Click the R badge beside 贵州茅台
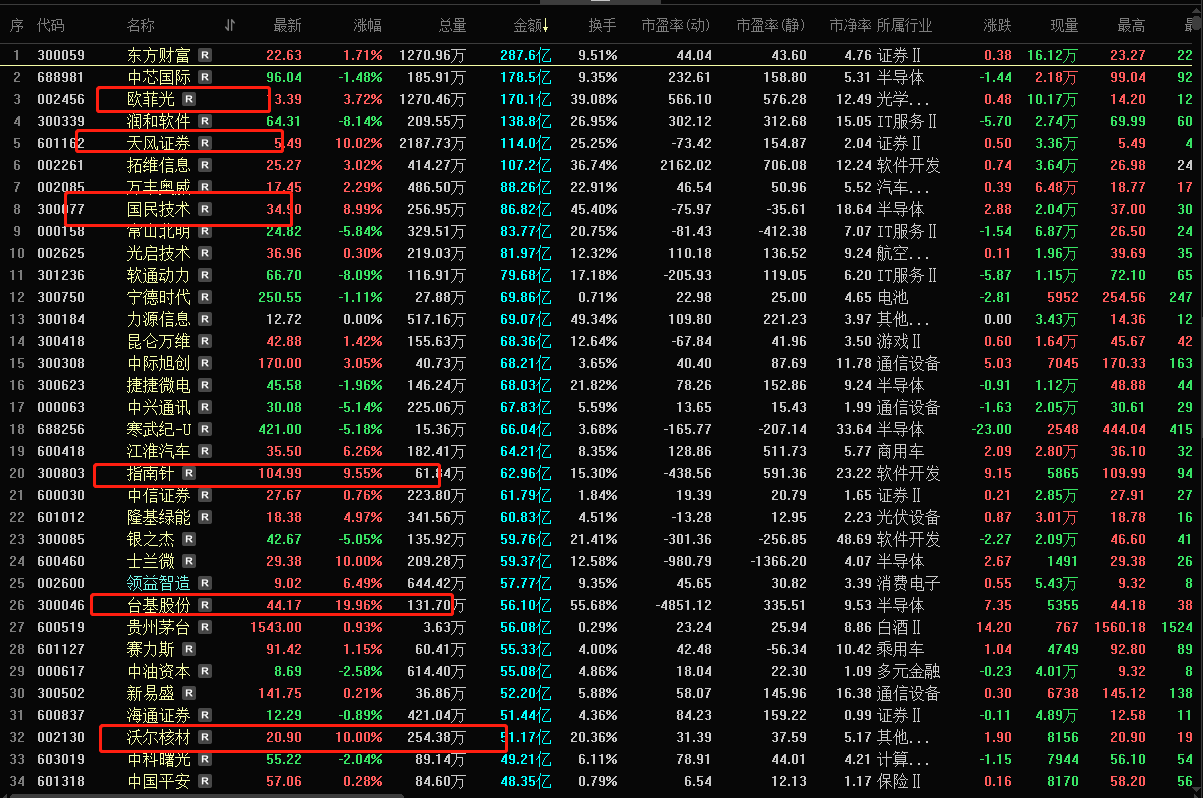The width and height of the screenshot is (1203, 798). [x=205, y=627]
